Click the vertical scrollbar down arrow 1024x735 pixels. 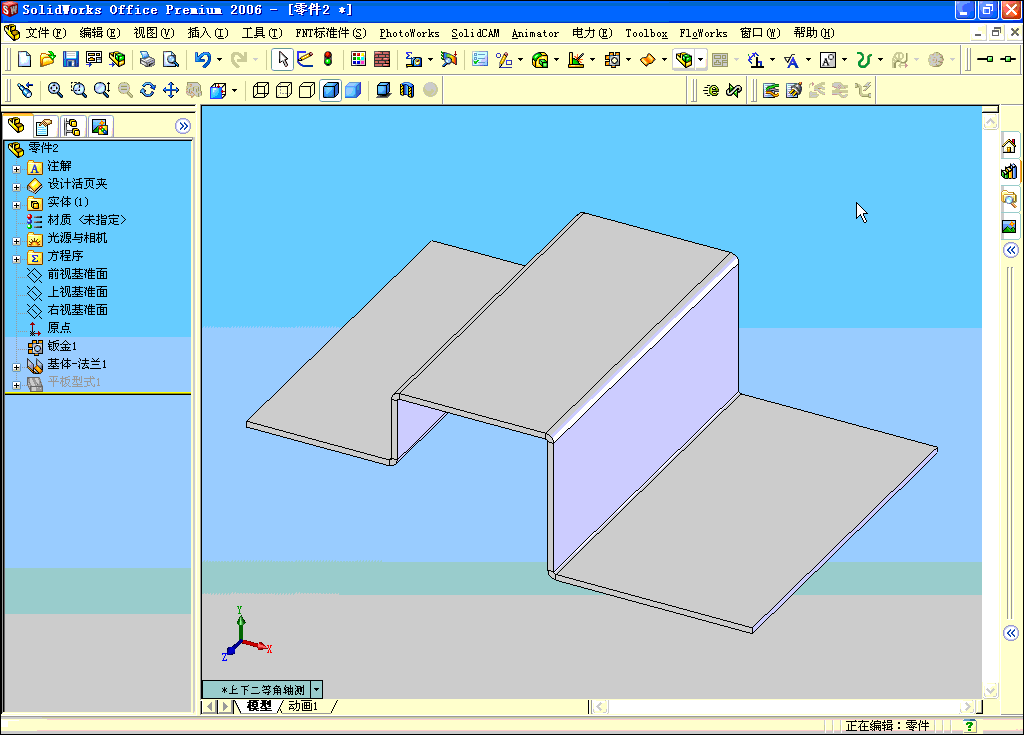point(990,691)
